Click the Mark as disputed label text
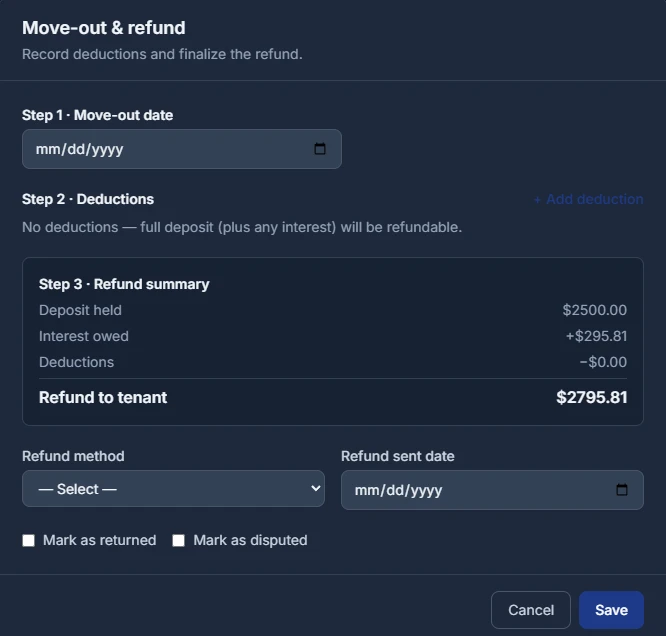Image resolution: width=666 pixels, height=636 pixels. coord(250,540)
